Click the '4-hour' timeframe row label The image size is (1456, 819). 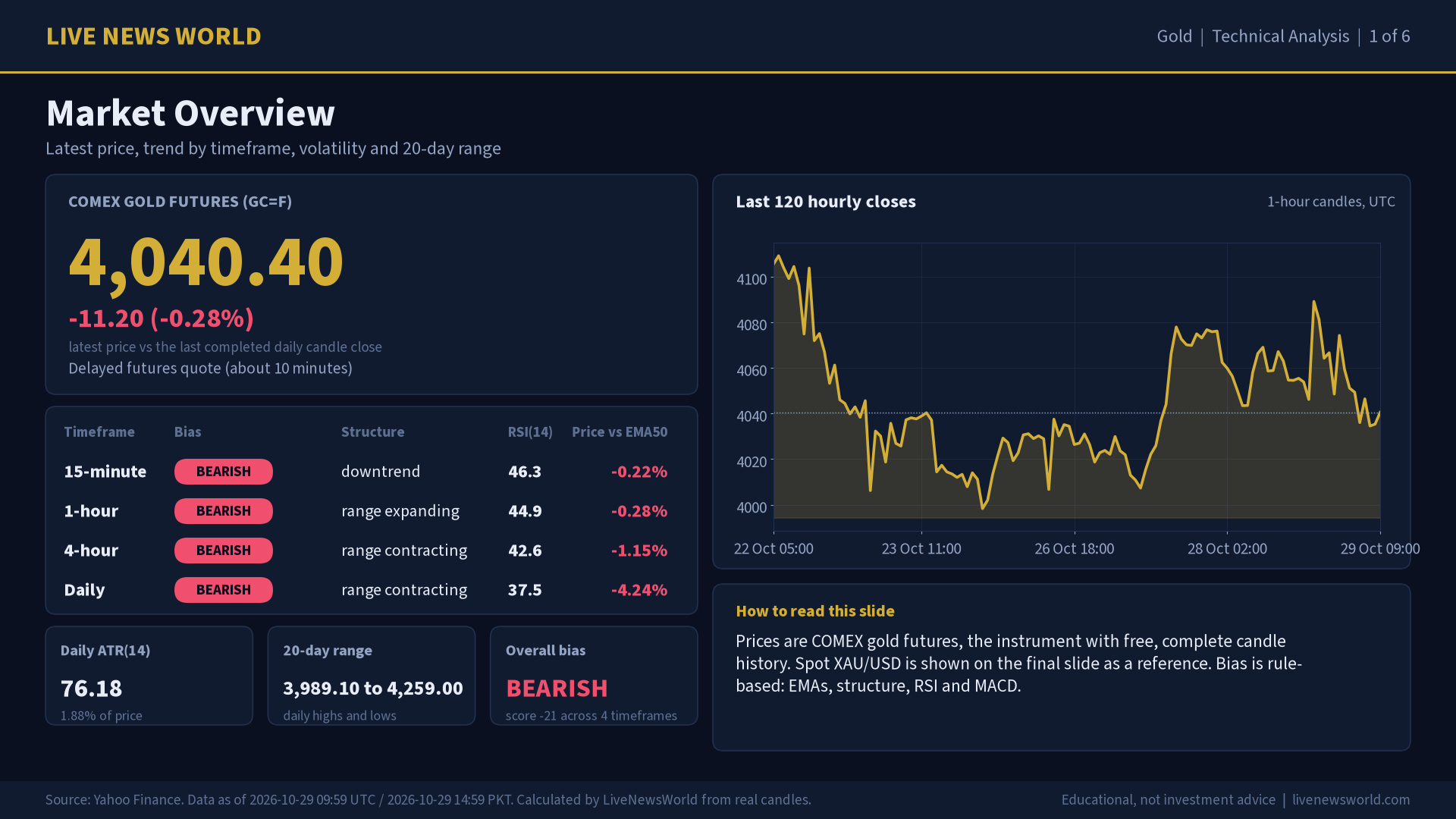(x=91, y=551)
